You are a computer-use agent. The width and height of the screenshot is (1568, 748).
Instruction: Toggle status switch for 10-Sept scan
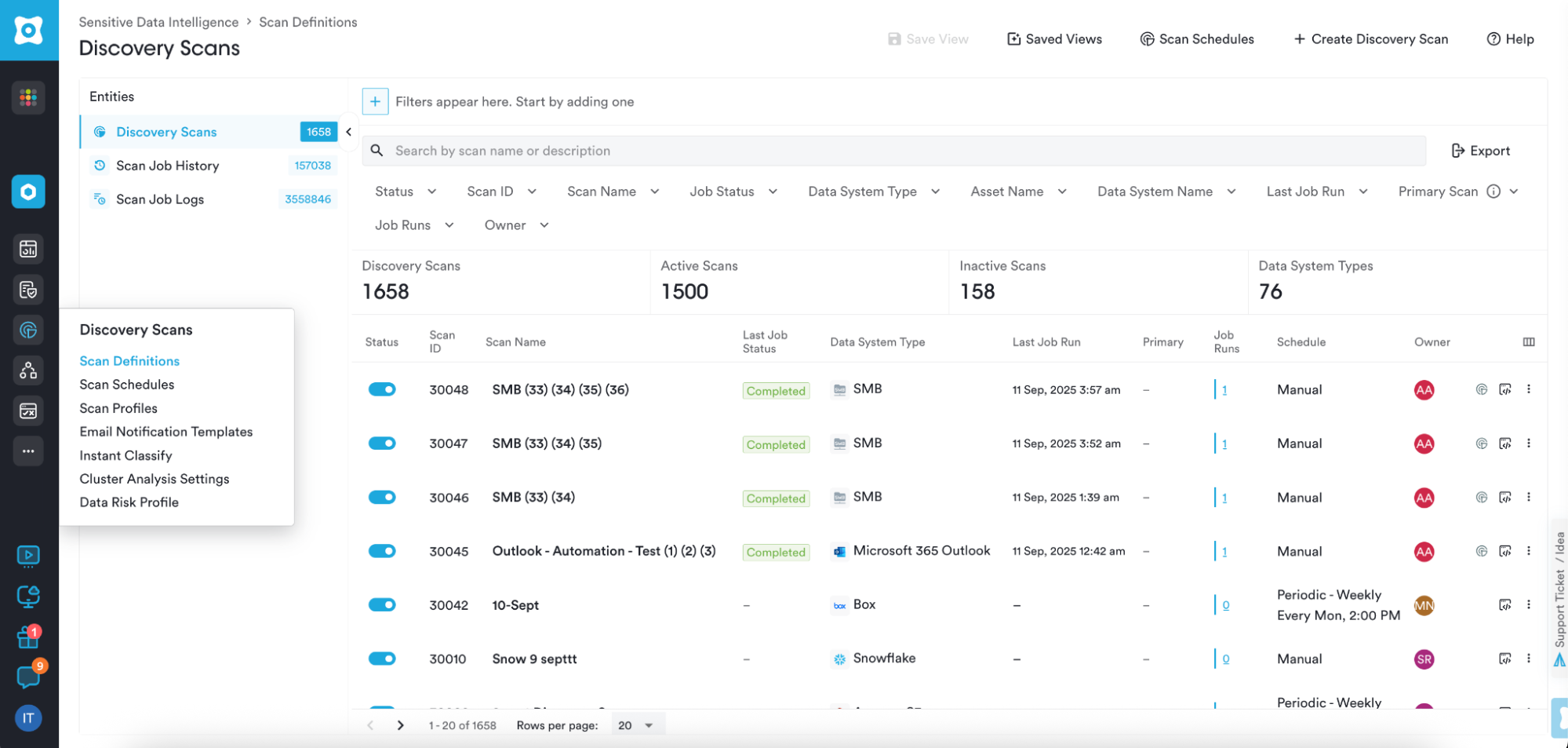[382, 605]
